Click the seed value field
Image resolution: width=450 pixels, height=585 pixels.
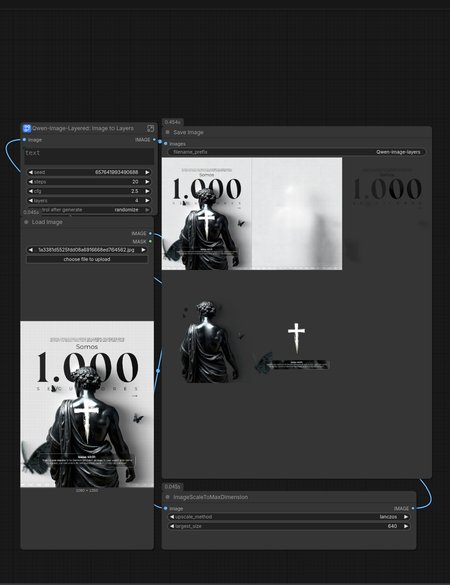89,172
